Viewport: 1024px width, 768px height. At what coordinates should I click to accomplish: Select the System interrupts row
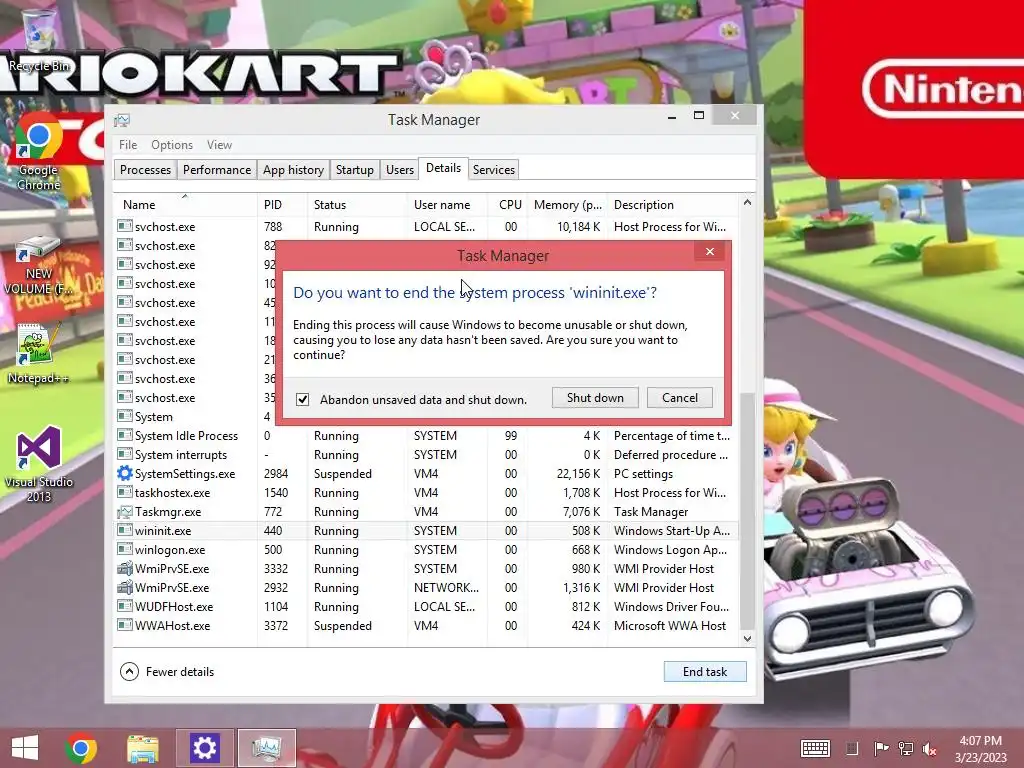[426, 455]
